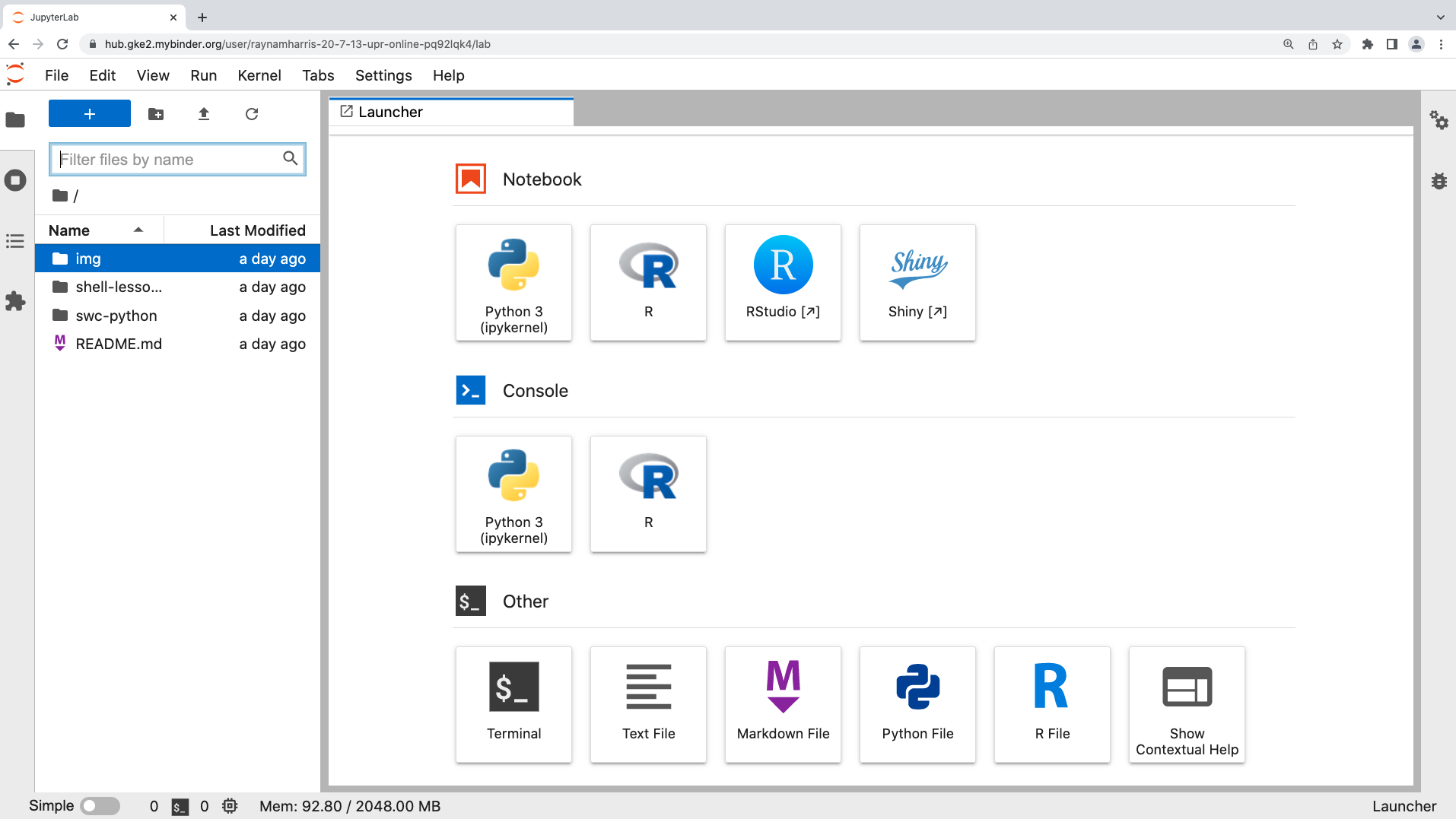The width and height of the screenshot is (1456, 819).
Task: Open the browser zoom magnifier icon
Action: click(x=1289, y=44)
